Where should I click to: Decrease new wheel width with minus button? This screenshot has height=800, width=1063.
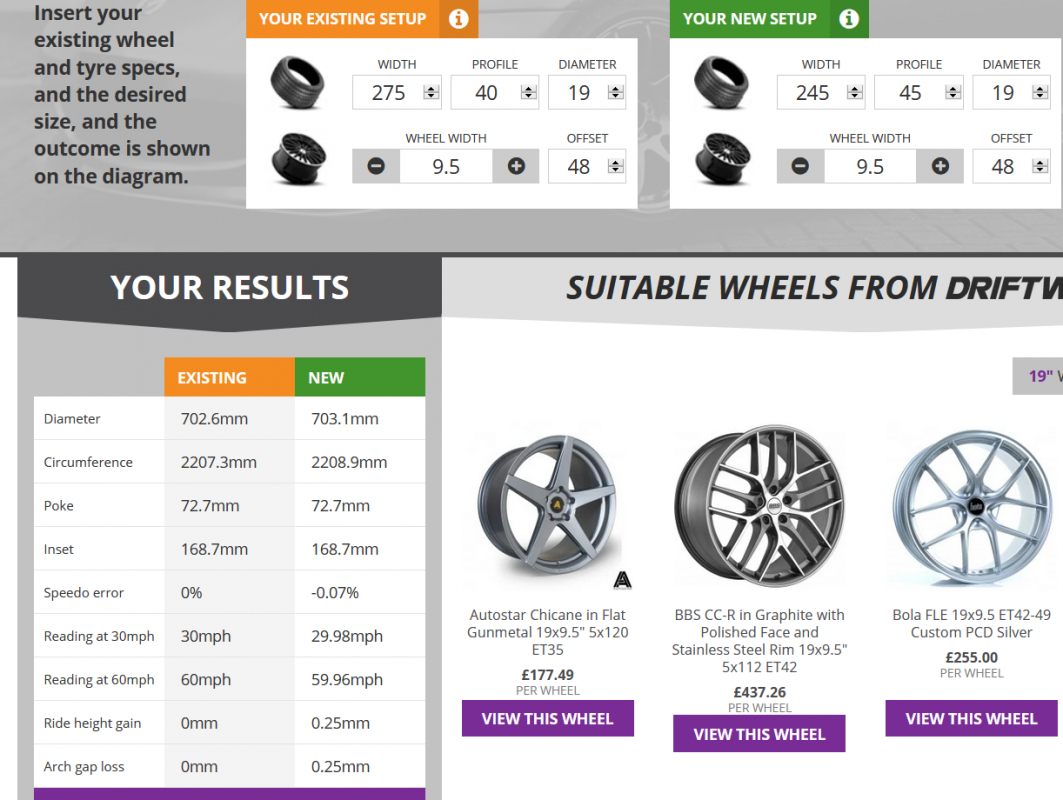pyautogui.click(x=800, y=166)
